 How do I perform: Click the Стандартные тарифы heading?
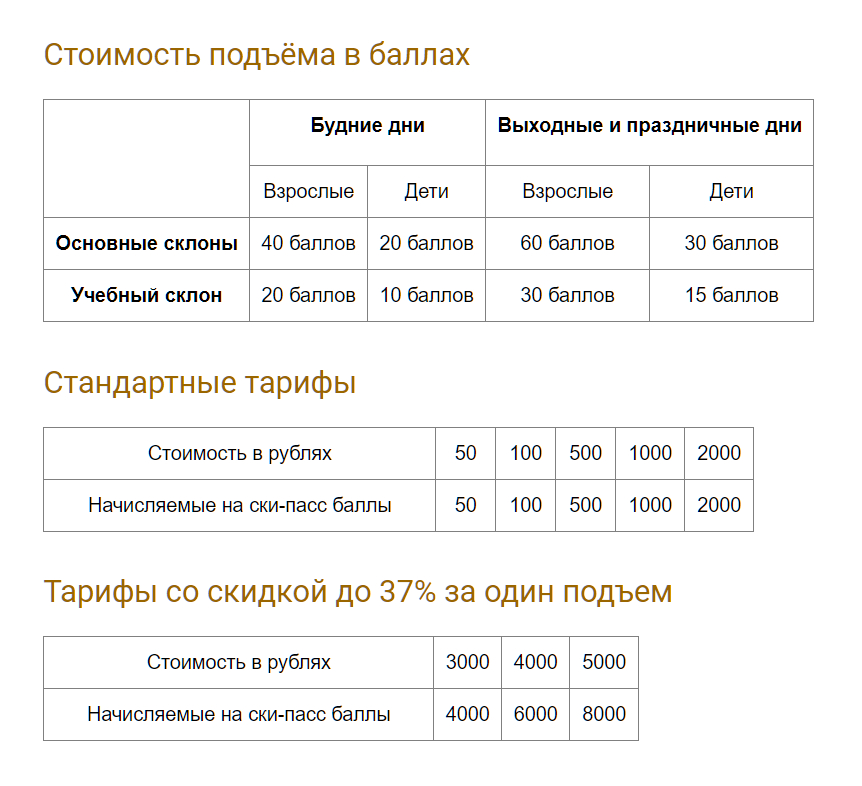(x=200, y=383)
